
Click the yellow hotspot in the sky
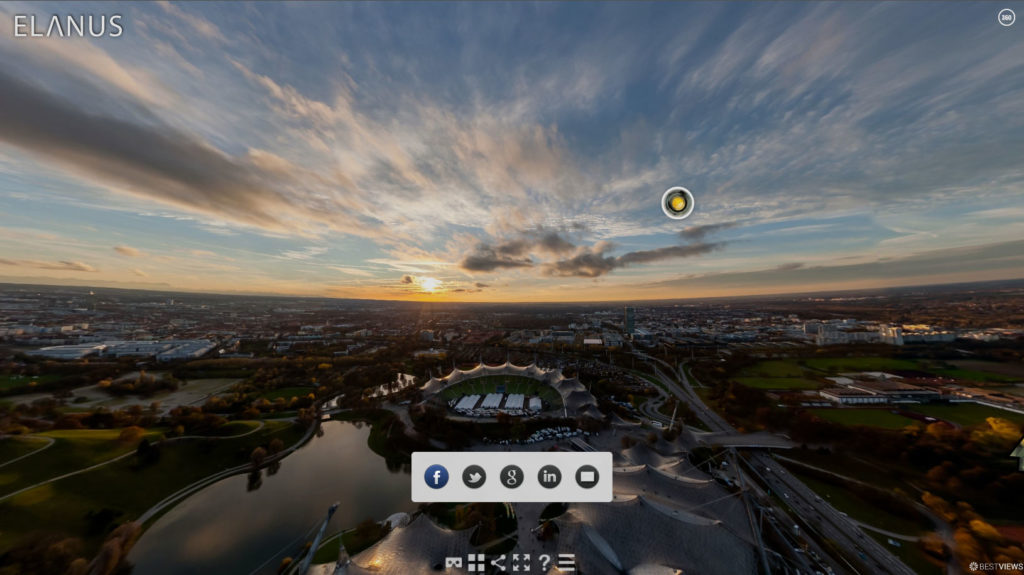pyautogui.click(x=677, y=203)
